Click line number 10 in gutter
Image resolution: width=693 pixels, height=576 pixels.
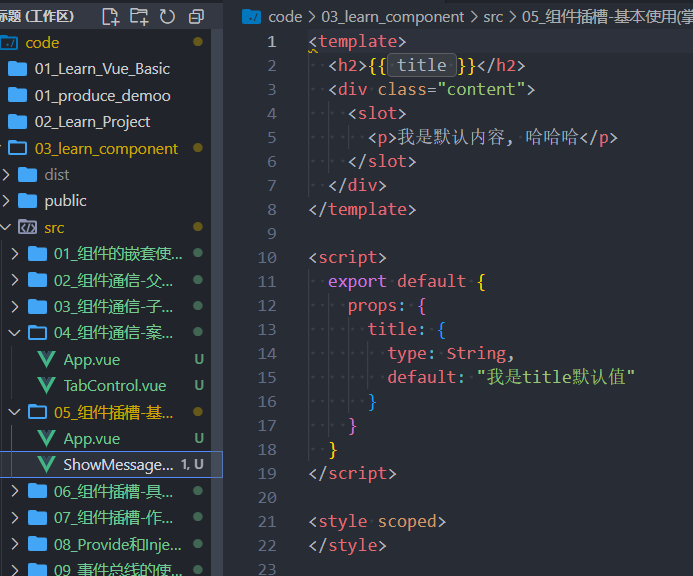tap(267, 258)
